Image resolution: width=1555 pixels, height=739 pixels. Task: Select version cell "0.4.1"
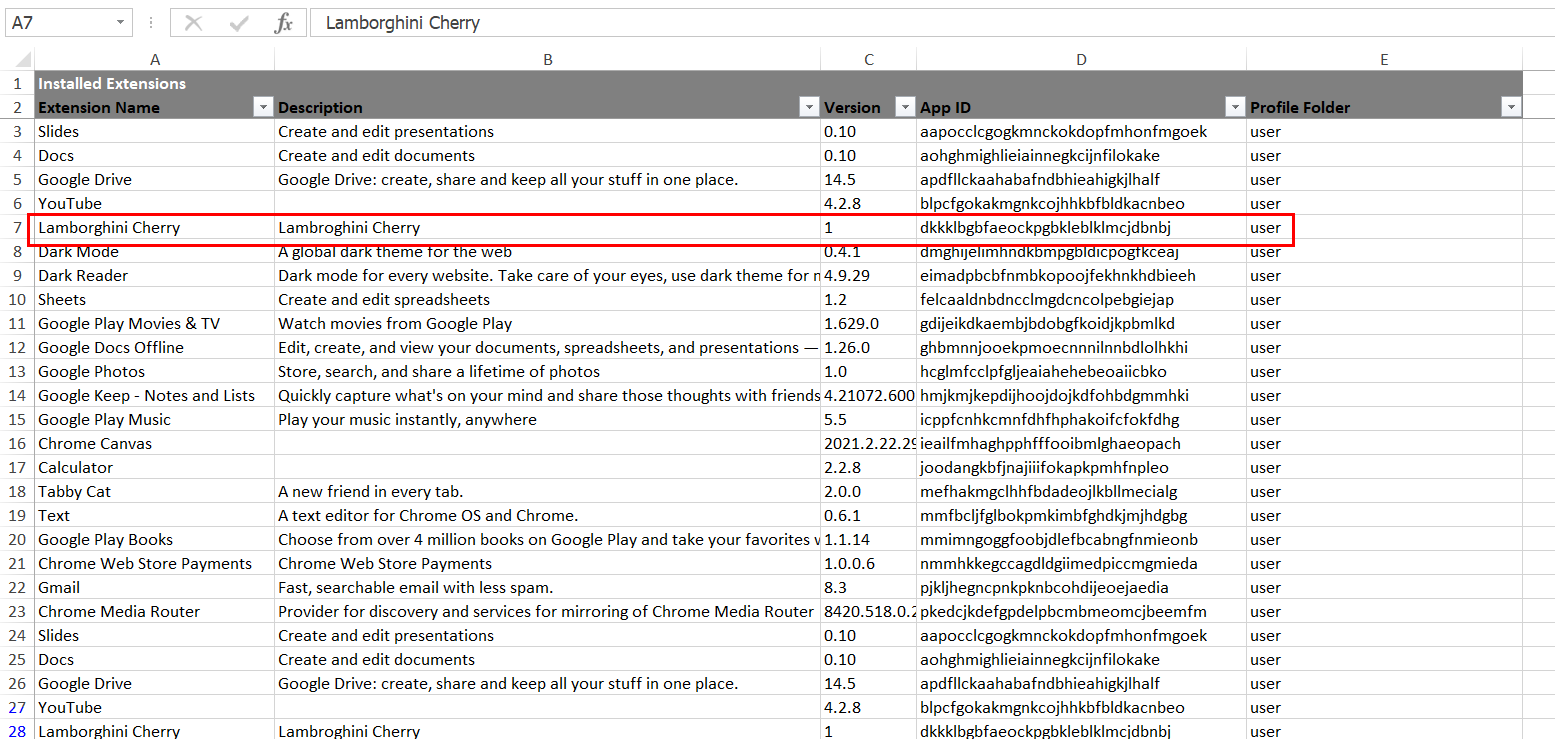point(869,251)
